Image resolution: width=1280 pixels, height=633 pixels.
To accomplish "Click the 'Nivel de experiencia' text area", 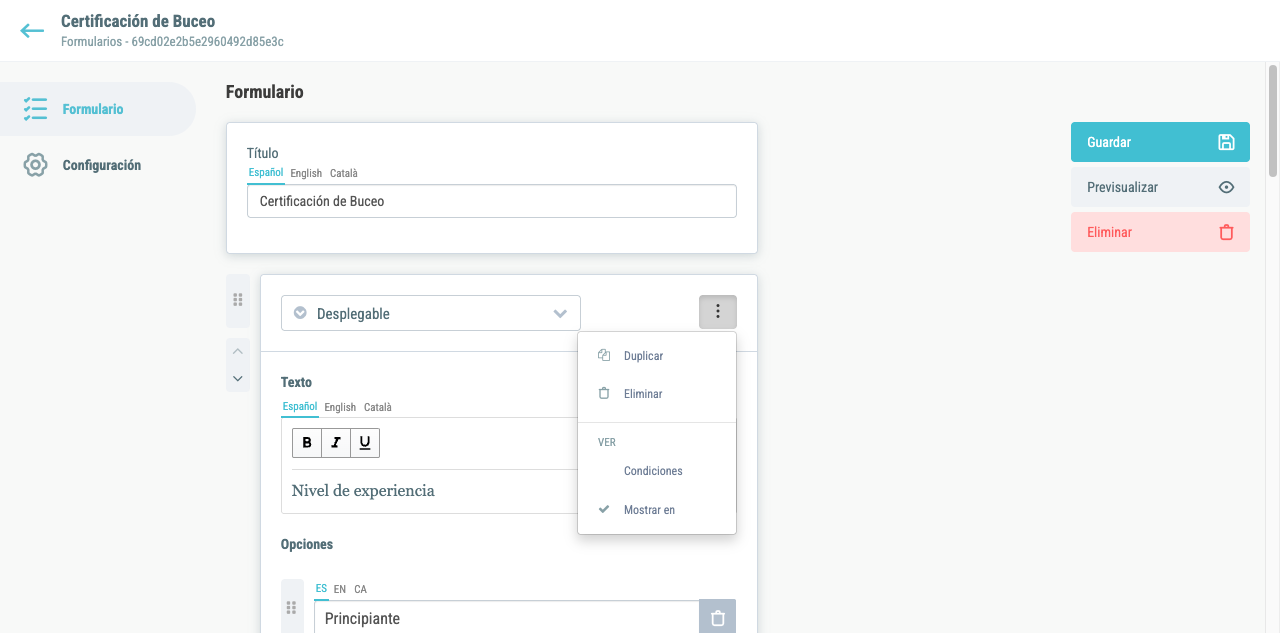I will pos(435,491).
